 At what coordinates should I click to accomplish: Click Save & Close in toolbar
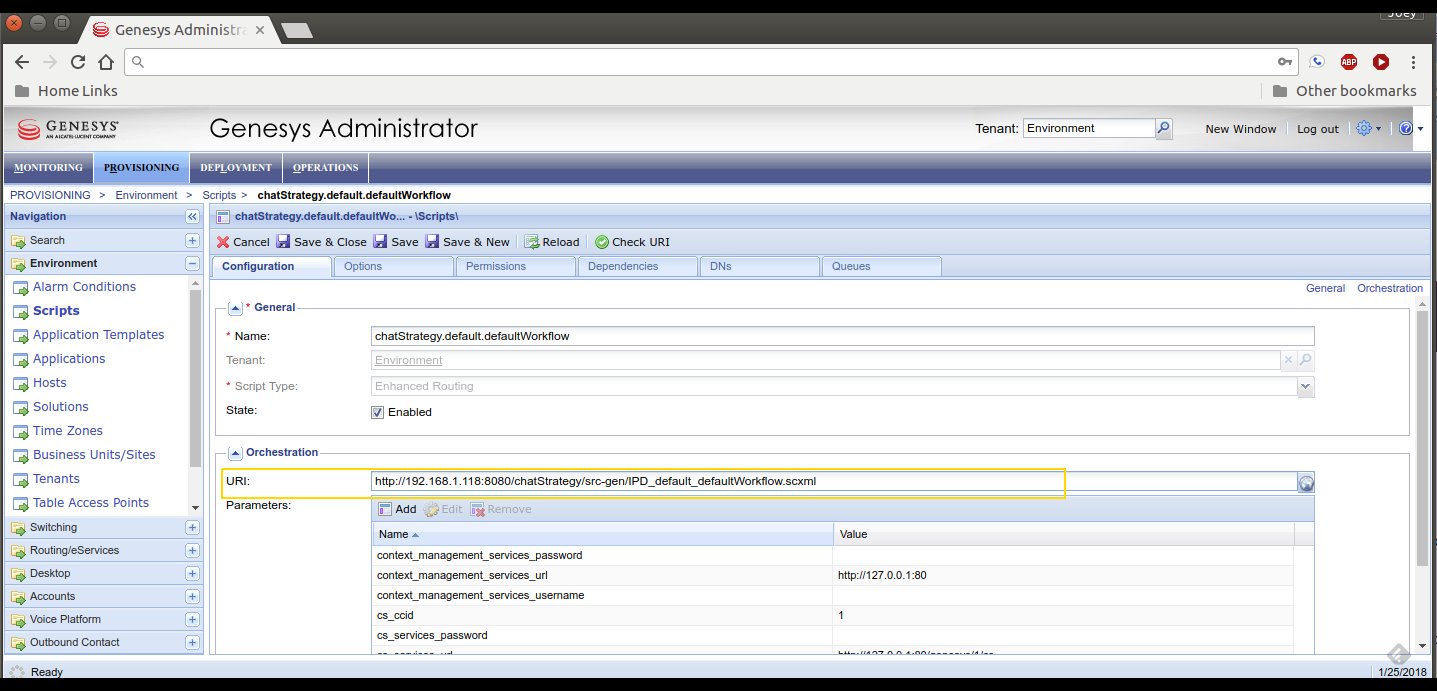click(322, 242)
